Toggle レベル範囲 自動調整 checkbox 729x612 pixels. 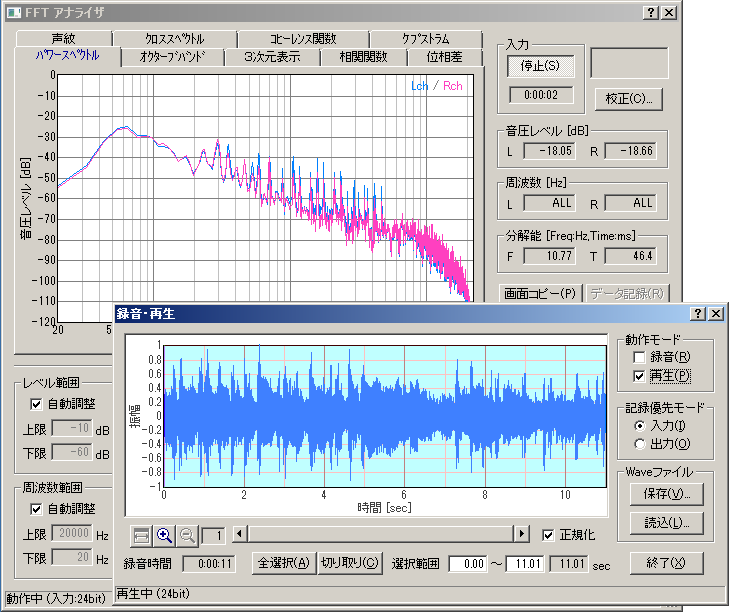tap(36, 404)
